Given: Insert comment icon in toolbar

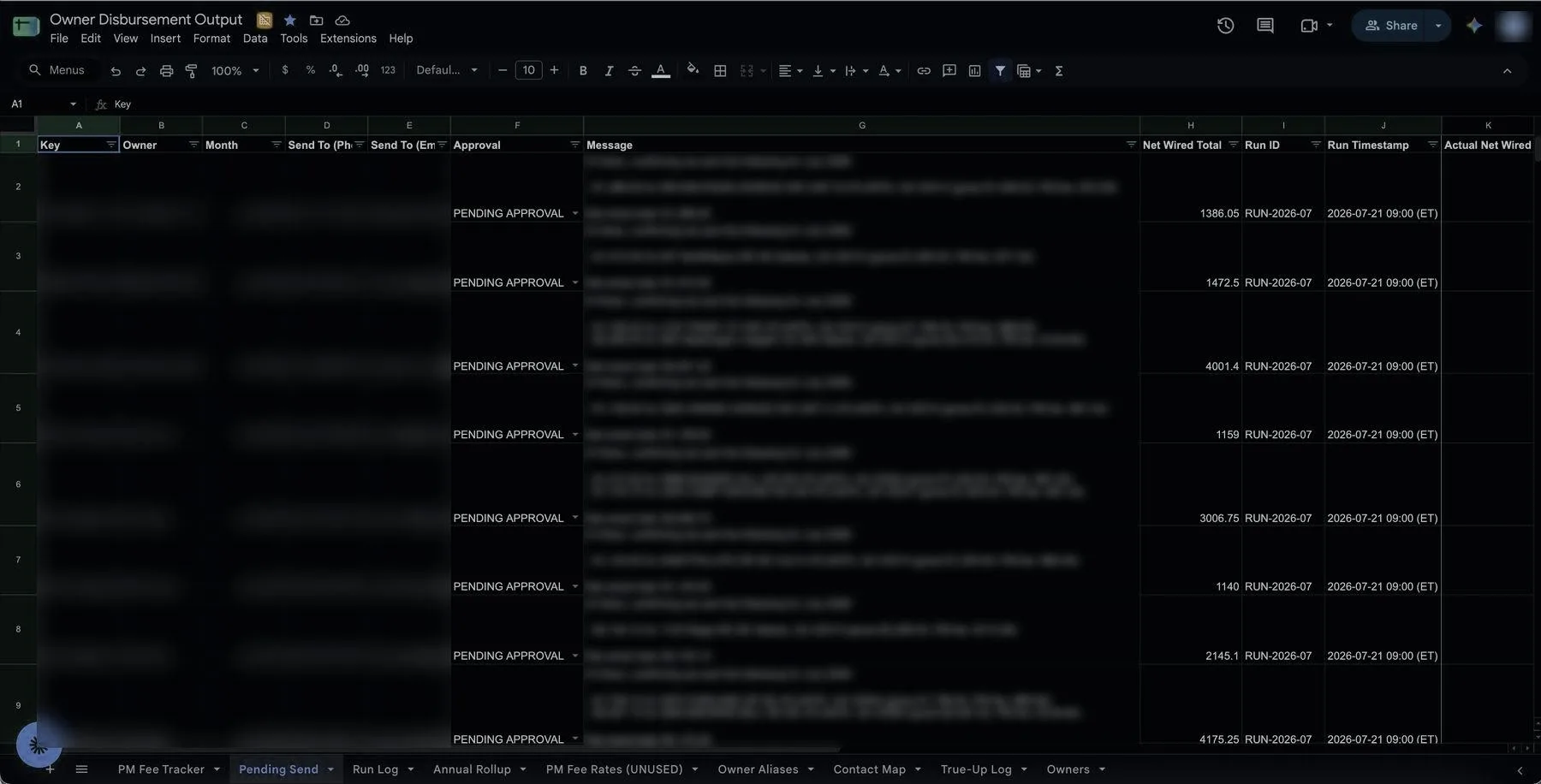Looking at the screenshot, I should pyautogui.click(x=949, y=71).
